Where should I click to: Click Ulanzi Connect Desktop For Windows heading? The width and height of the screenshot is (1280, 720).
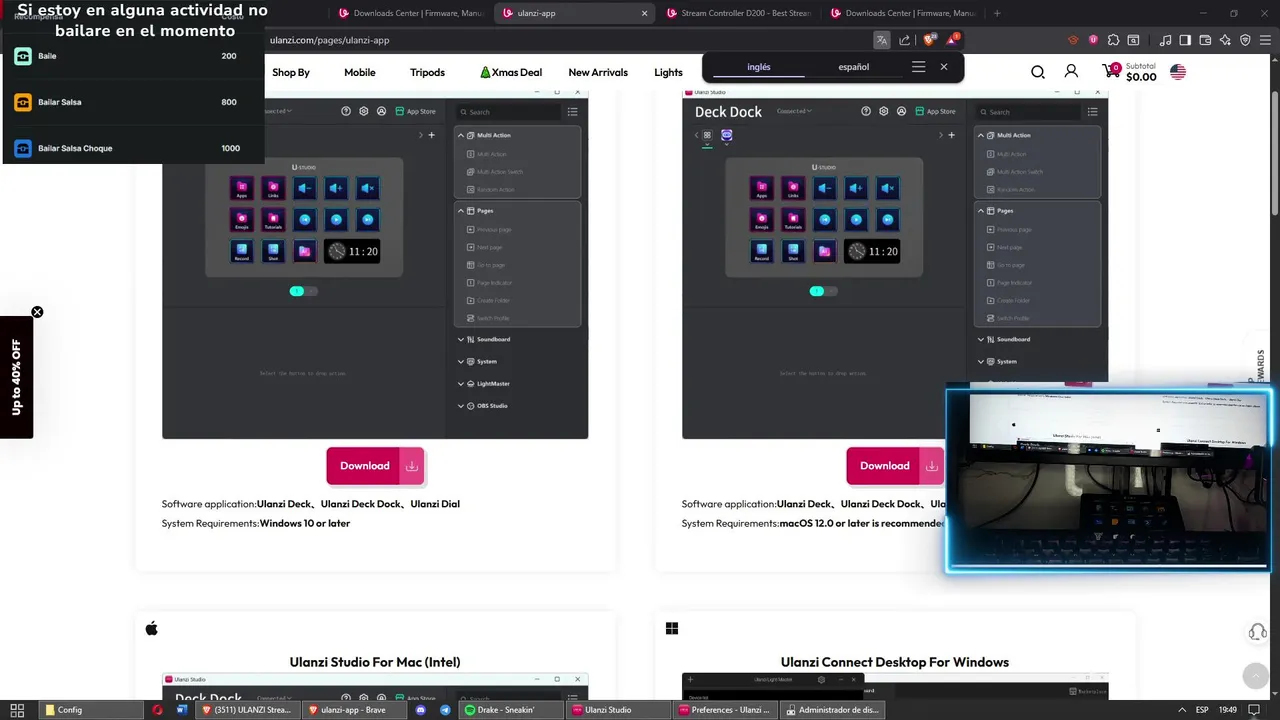point(895,662)
